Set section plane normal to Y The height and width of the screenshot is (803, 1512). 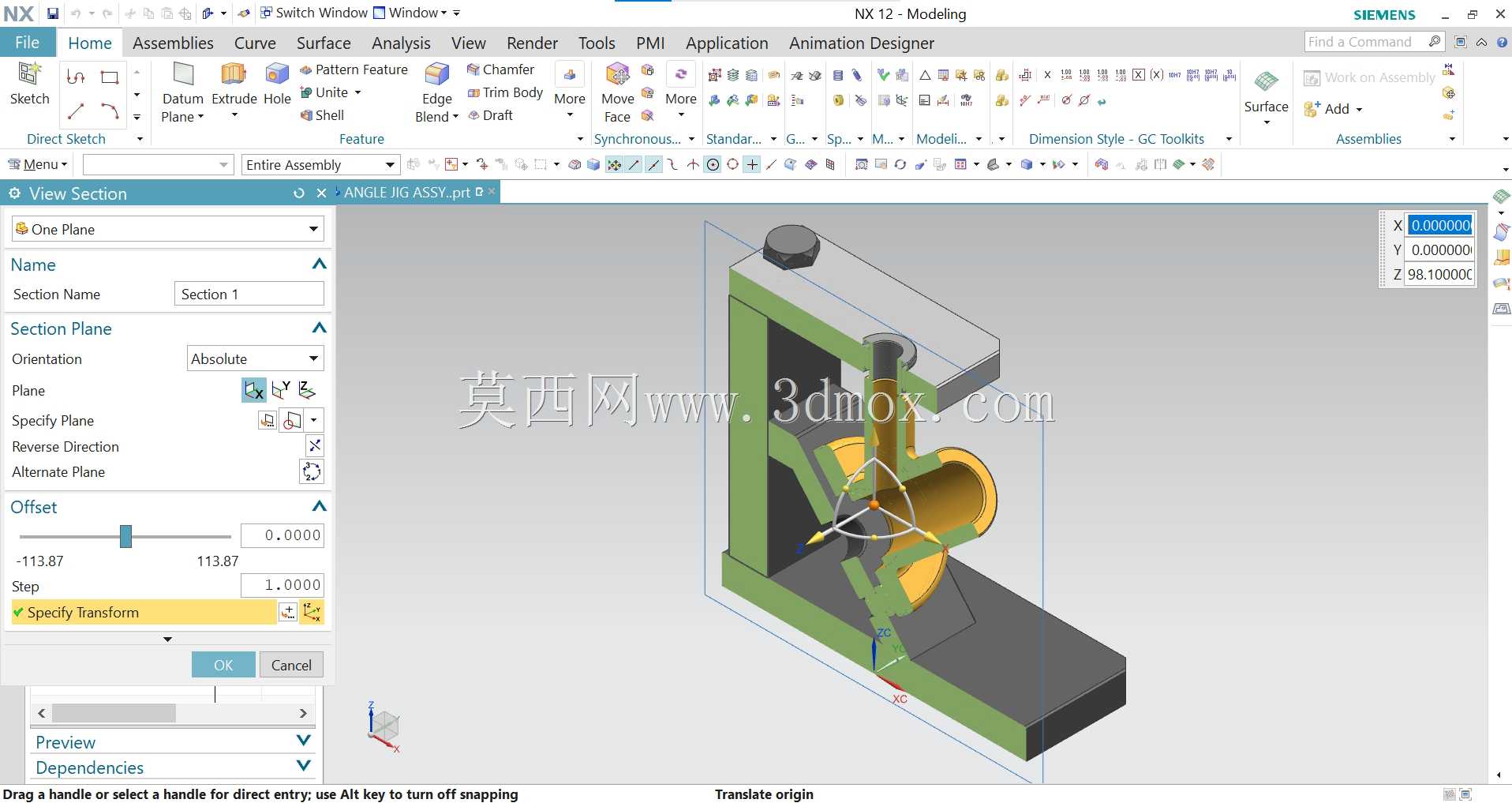[x=281, y=390]
